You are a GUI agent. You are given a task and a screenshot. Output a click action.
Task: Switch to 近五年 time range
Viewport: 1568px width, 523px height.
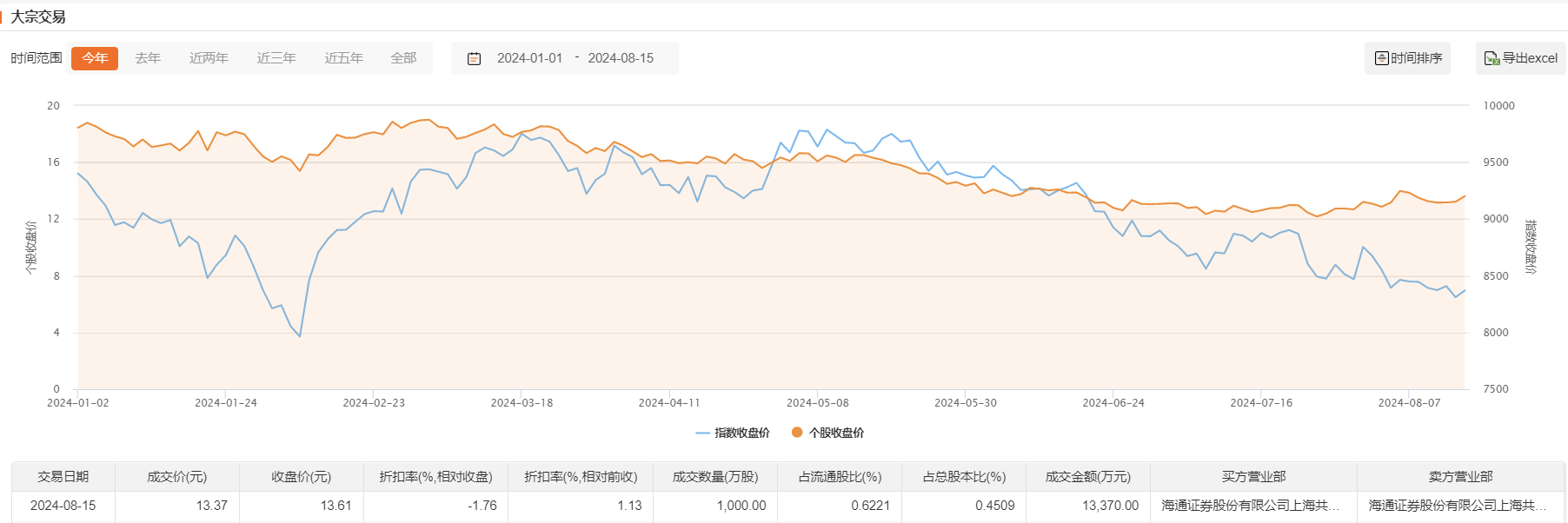(343, 58)
